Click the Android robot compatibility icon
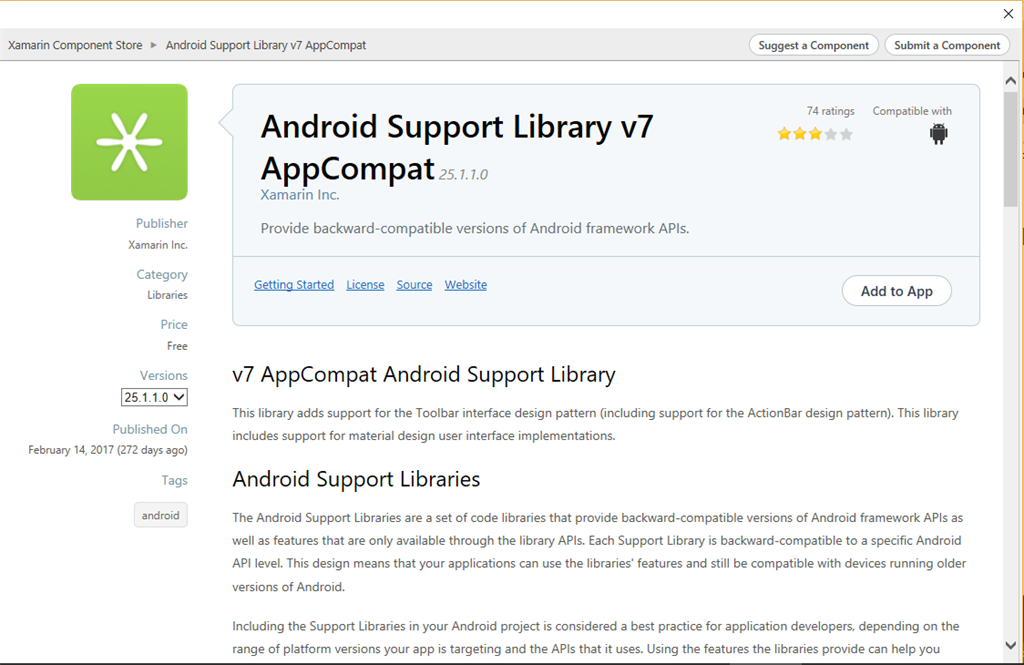The image size is (1024, 665). click(x=938, y=134)
